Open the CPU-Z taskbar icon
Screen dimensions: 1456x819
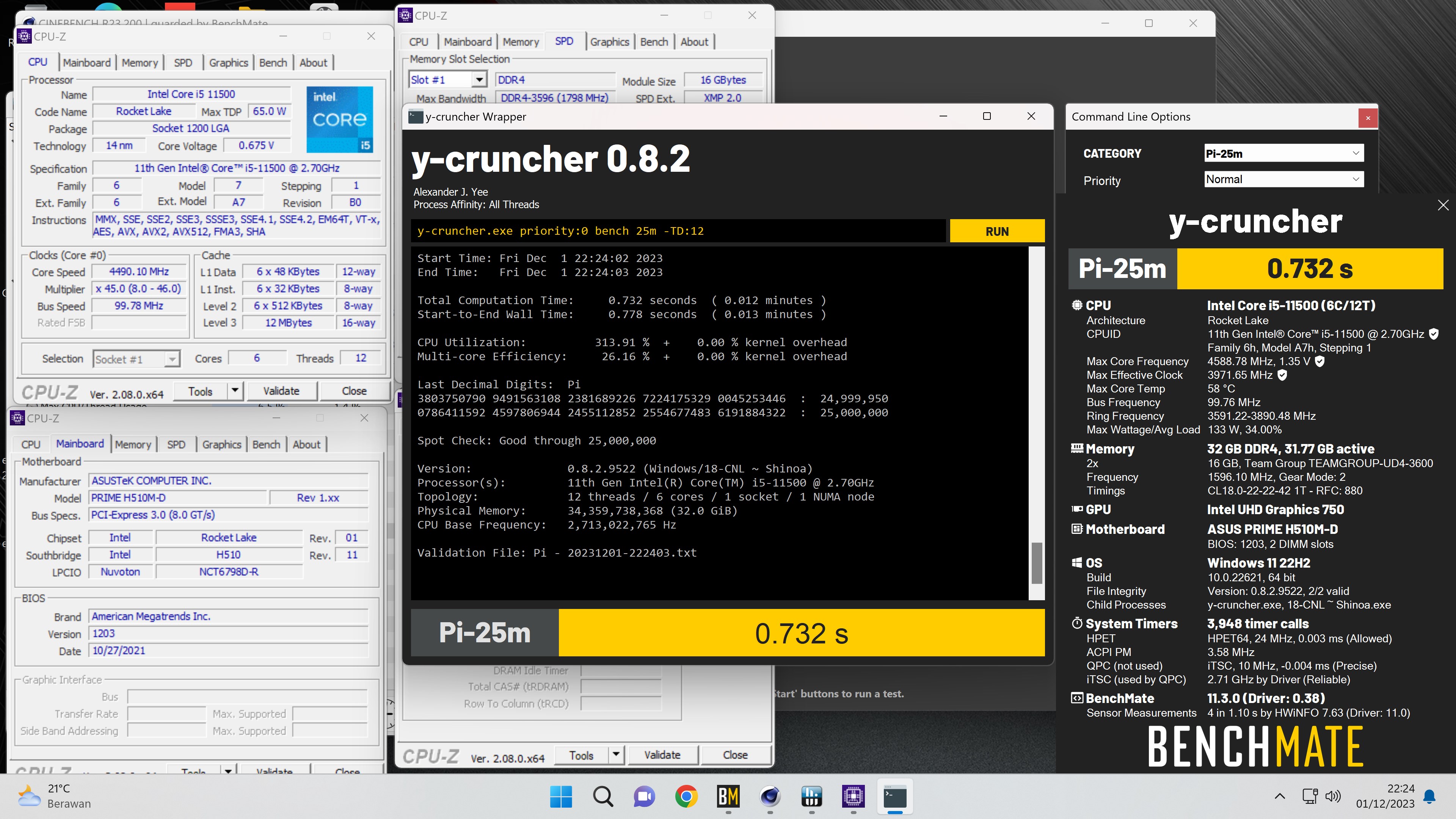pos(853,797)
